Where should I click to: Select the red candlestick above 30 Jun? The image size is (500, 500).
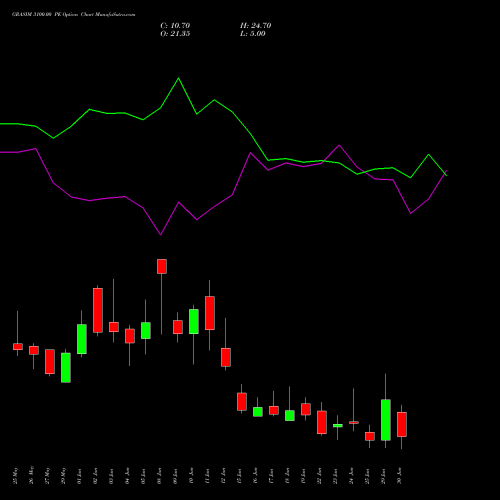point(402,424)
